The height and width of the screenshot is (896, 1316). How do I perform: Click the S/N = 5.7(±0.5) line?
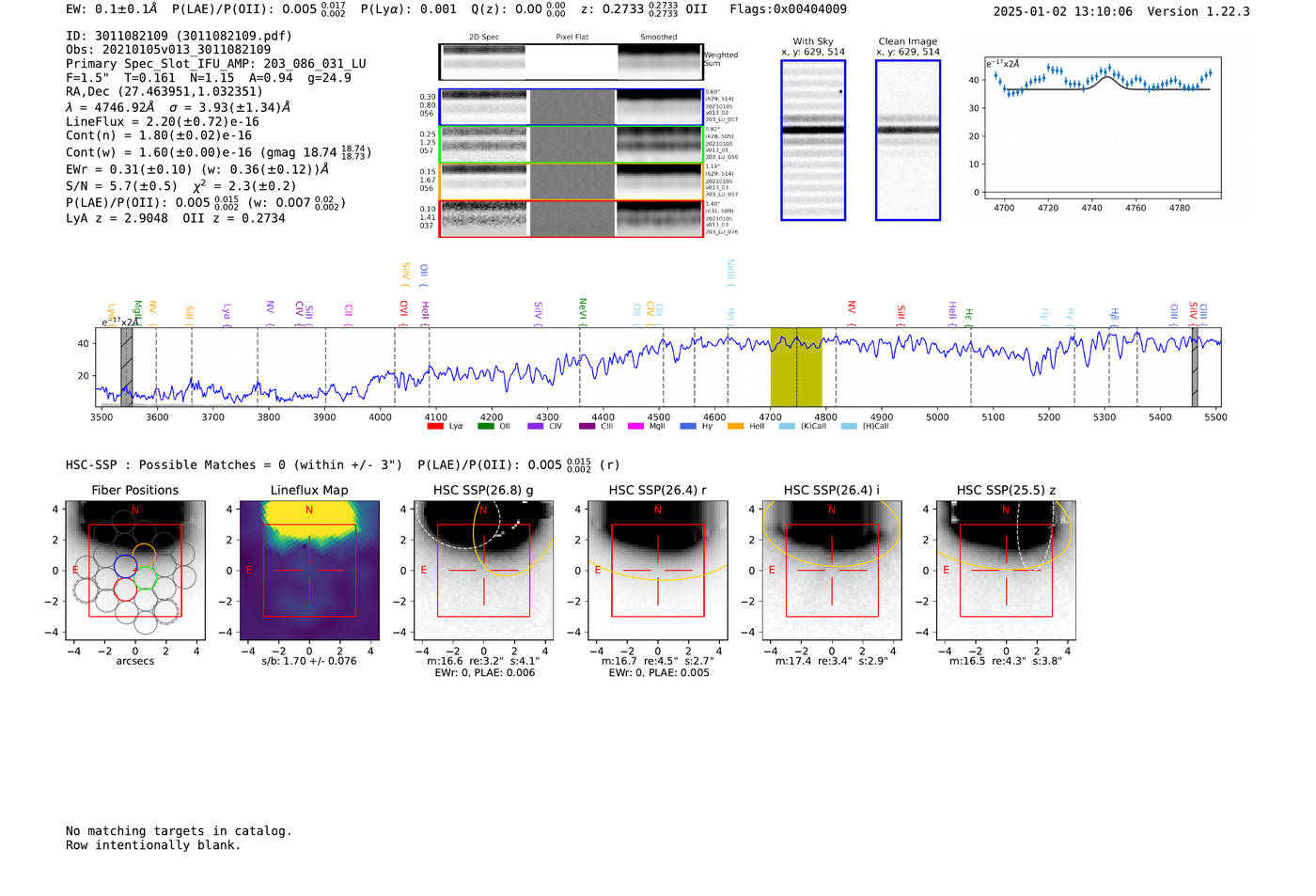[181, 185]
